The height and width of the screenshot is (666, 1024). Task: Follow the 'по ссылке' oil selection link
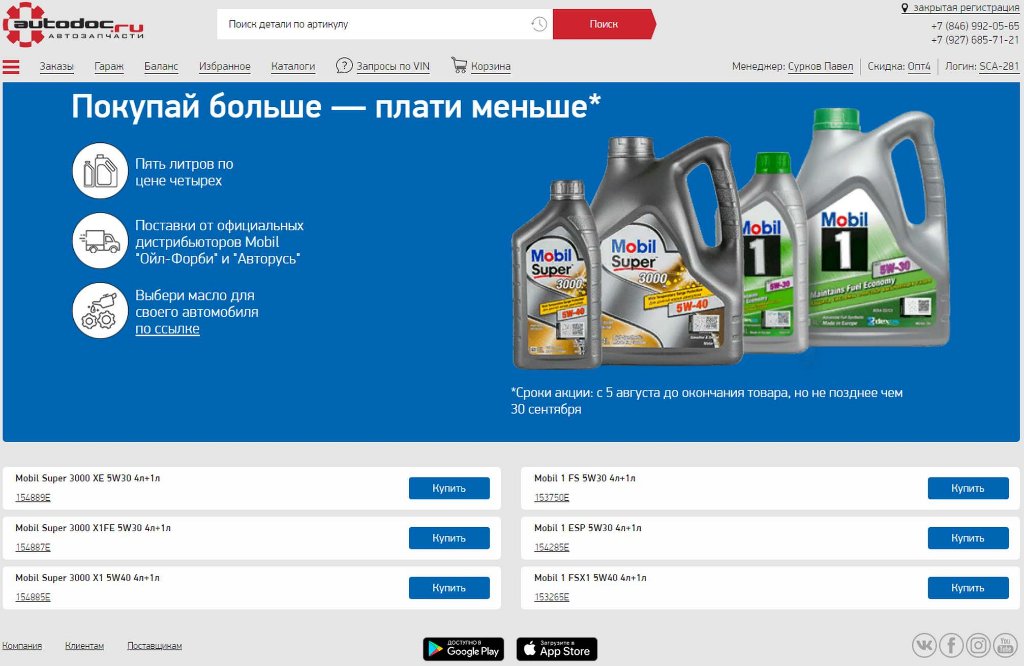[x=167, y=329]
